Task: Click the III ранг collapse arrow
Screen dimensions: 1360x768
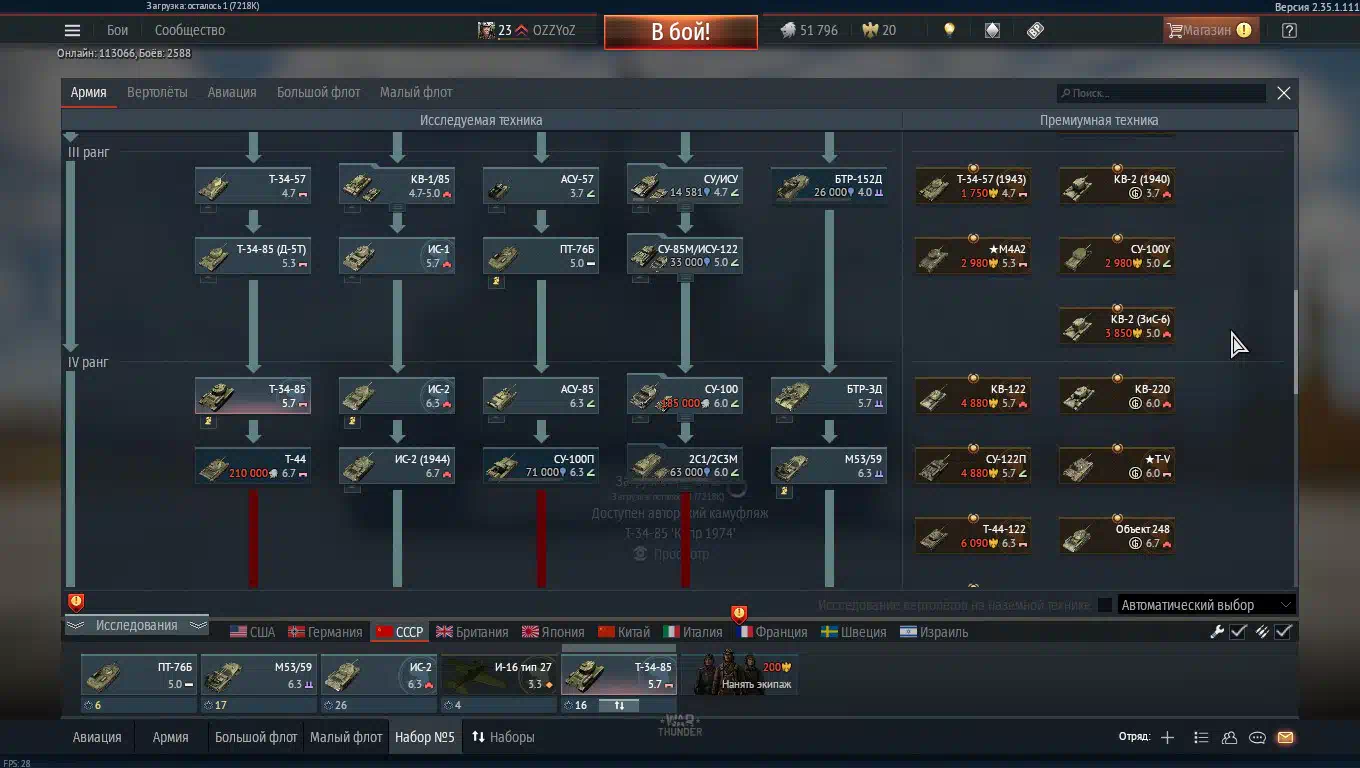Action: coord(70,136)
